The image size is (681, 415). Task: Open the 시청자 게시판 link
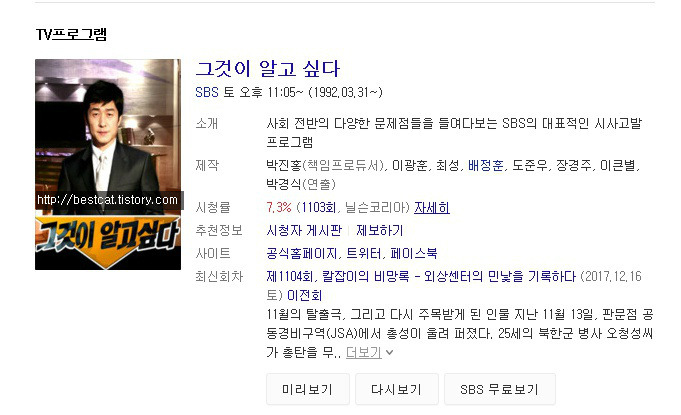point(304,231)
